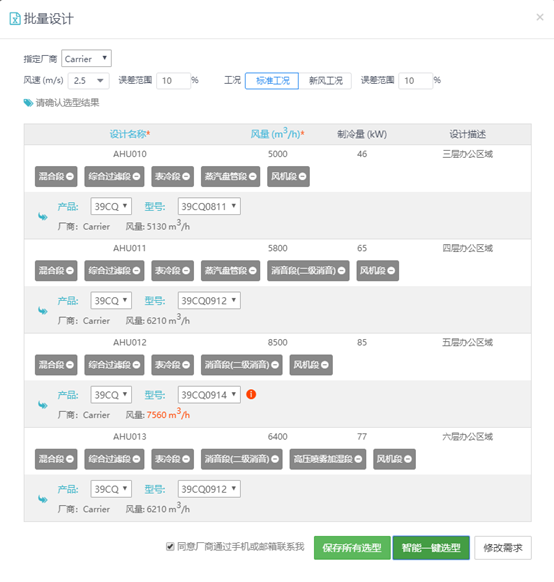Open the 型号 39CQ0811 dropdown

[x=209, y=206]
